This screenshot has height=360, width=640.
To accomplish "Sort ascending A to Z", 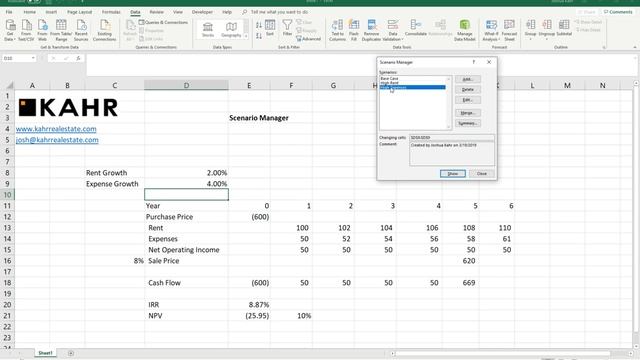I will [259, 25].
